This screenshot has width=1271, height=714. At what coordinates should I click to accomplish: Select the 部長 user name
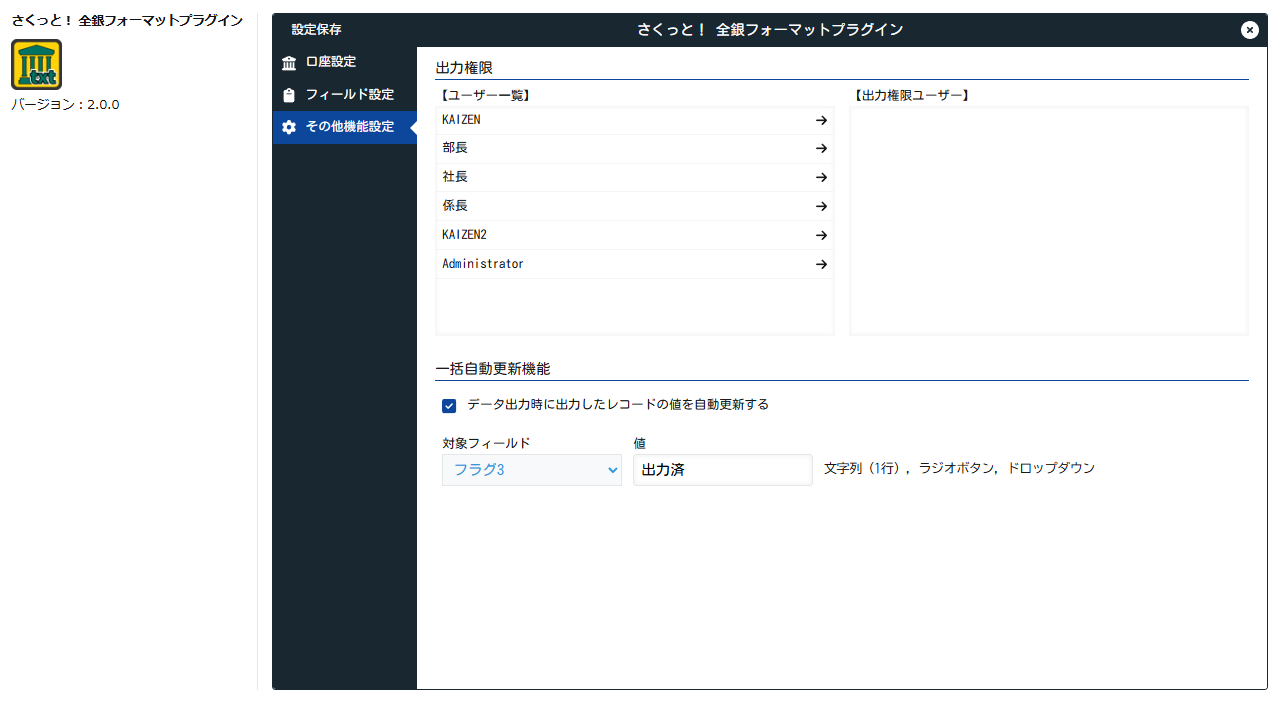point(455,148)
